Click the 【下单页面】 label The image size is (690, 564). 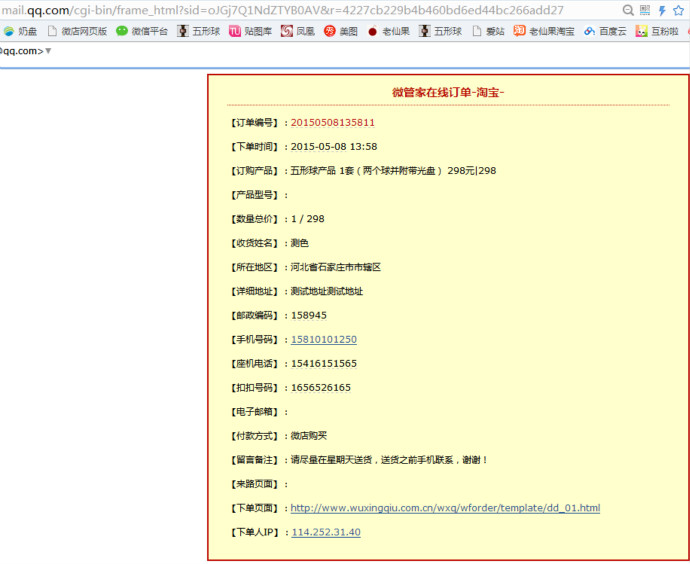(x=254, y=508)
